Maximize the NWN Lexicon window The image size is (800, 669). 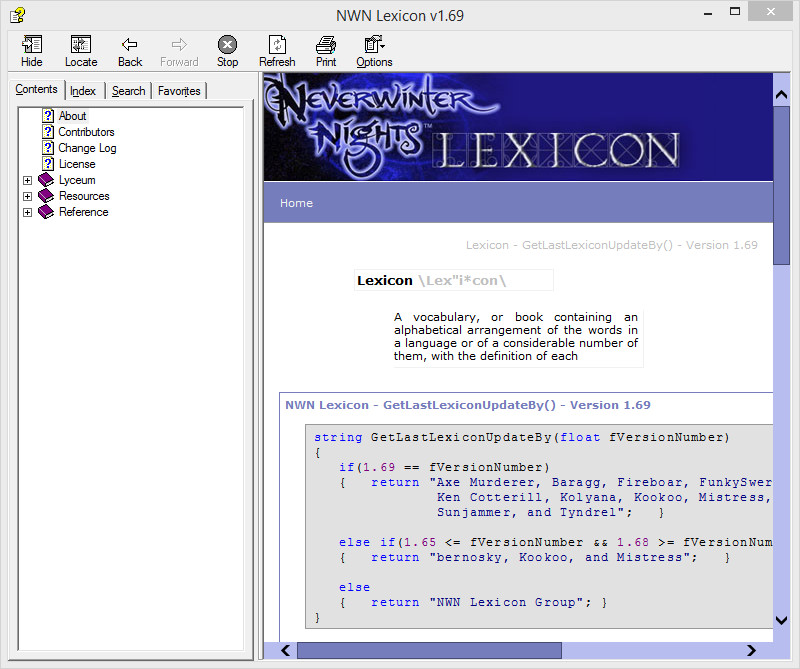(x=735, y=12)
